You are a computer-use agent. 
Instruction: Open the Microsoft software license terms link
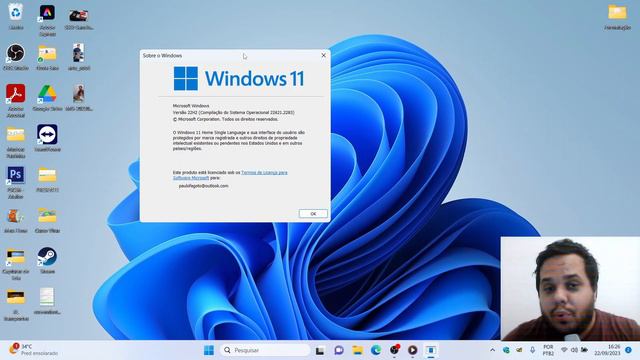click(230, 175)
